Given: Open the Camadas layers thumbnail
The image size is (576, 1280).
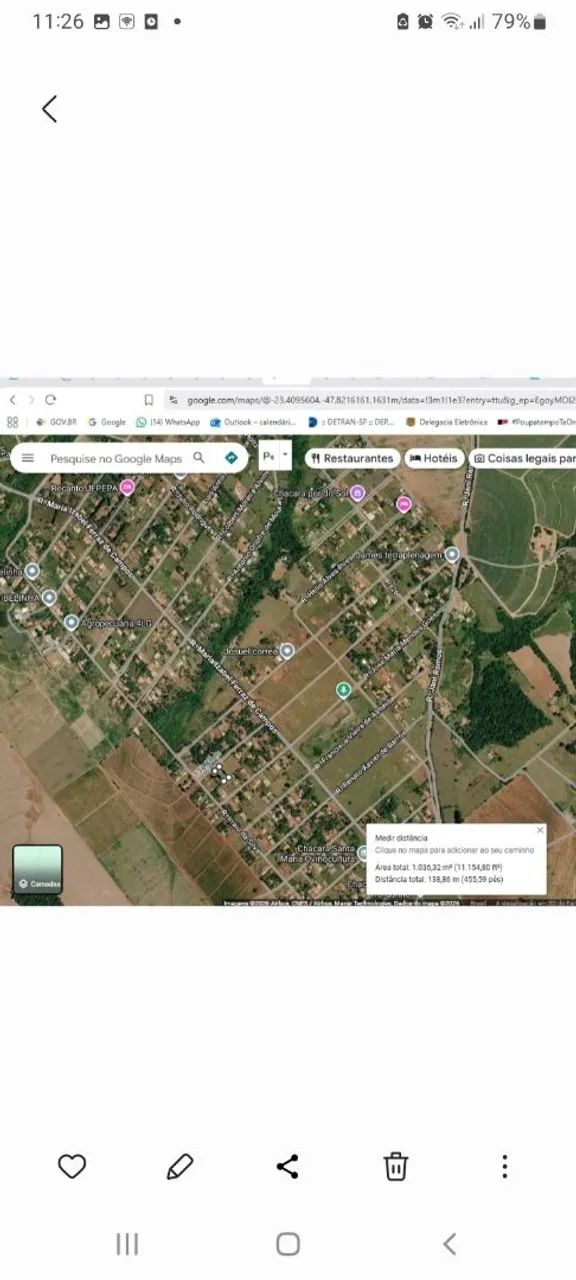Looking at the screenshot, I should (x=37, y=869).
